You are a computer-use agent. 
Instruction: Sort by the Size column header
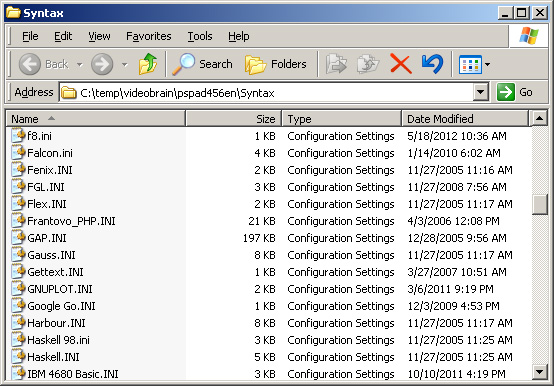pyautogui.click(x=234, y=119)
